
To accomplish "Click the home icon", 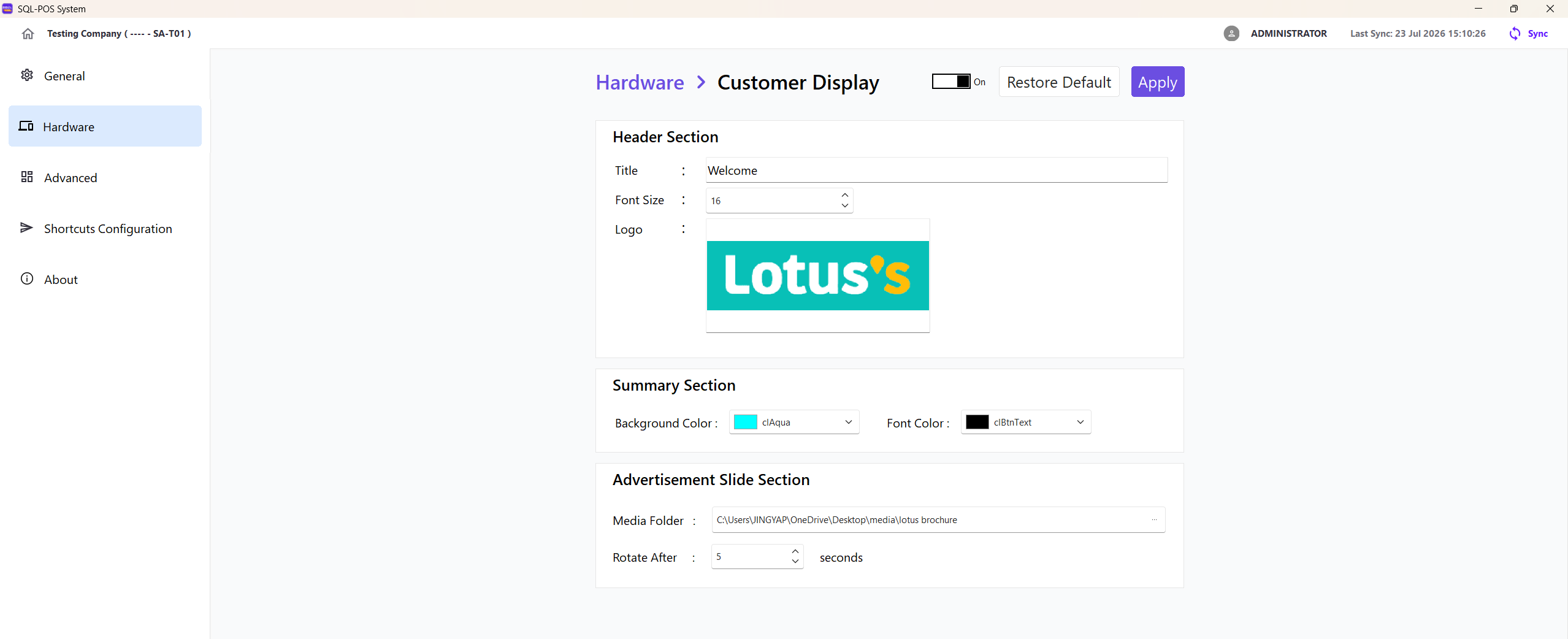I will [x=28, y=34].
